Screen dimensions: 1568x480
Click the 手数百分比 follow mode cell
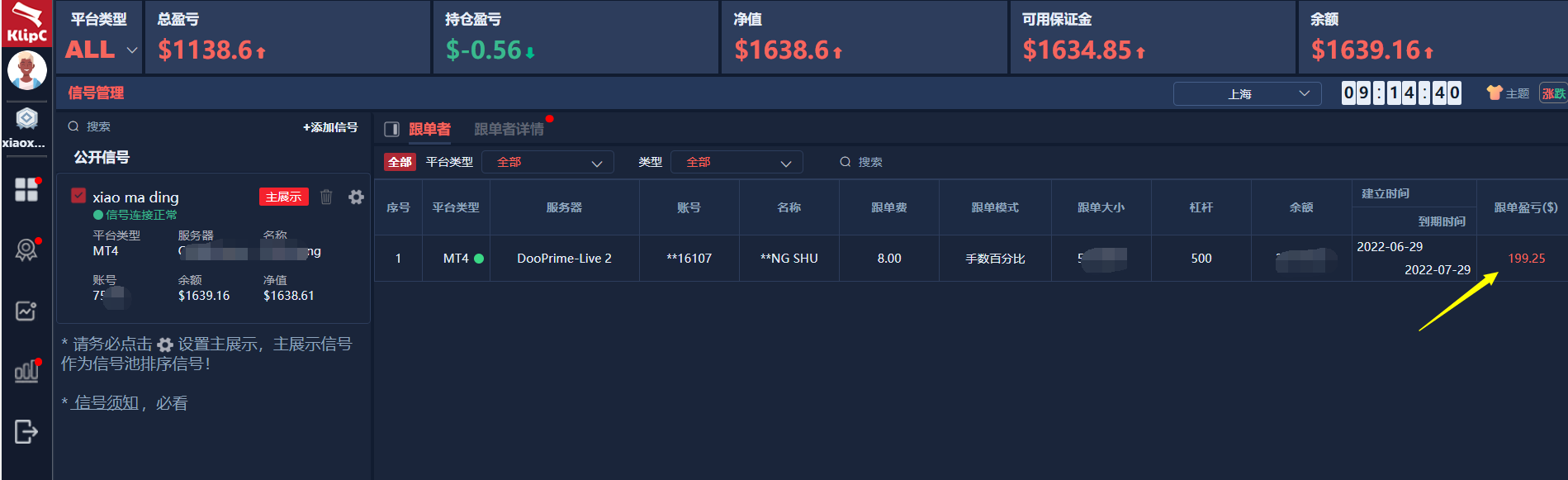[995, 259]
